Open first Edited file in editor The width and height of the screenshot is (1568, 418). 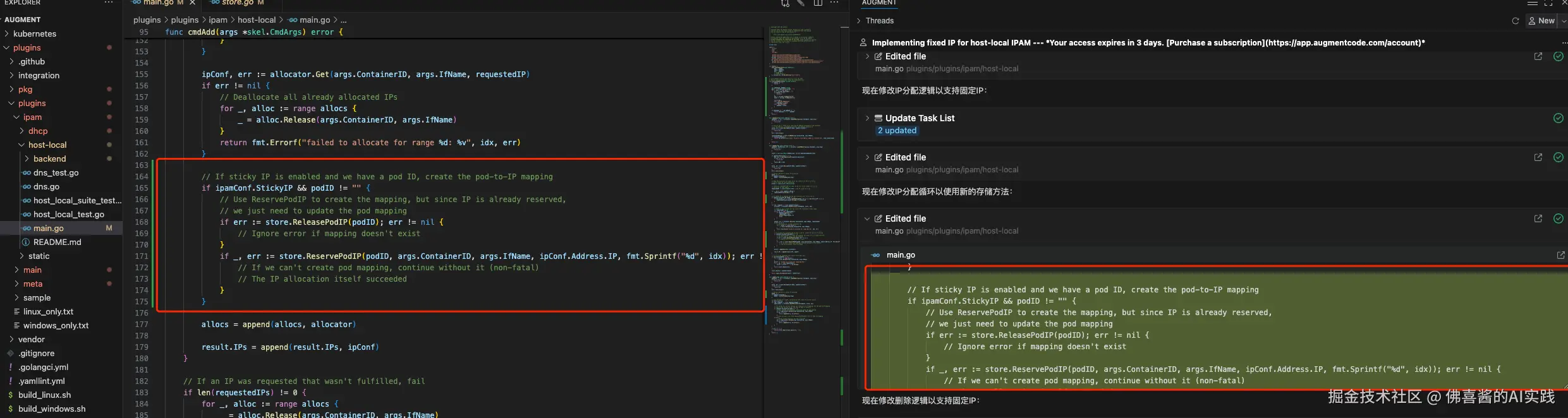coord(1538,56)
